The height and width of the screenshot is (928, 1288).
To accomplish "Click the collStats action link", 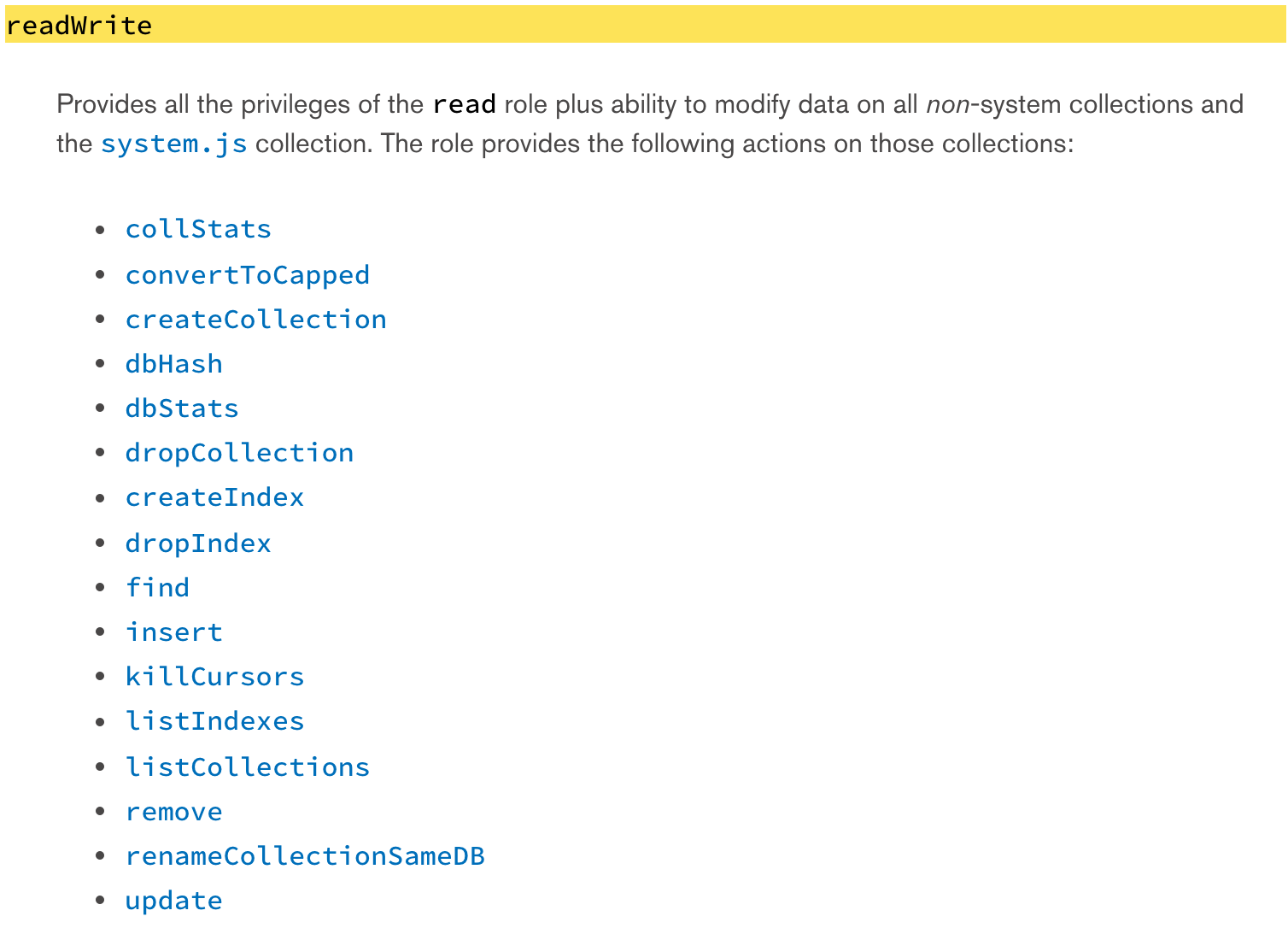I will click(198, 229).
